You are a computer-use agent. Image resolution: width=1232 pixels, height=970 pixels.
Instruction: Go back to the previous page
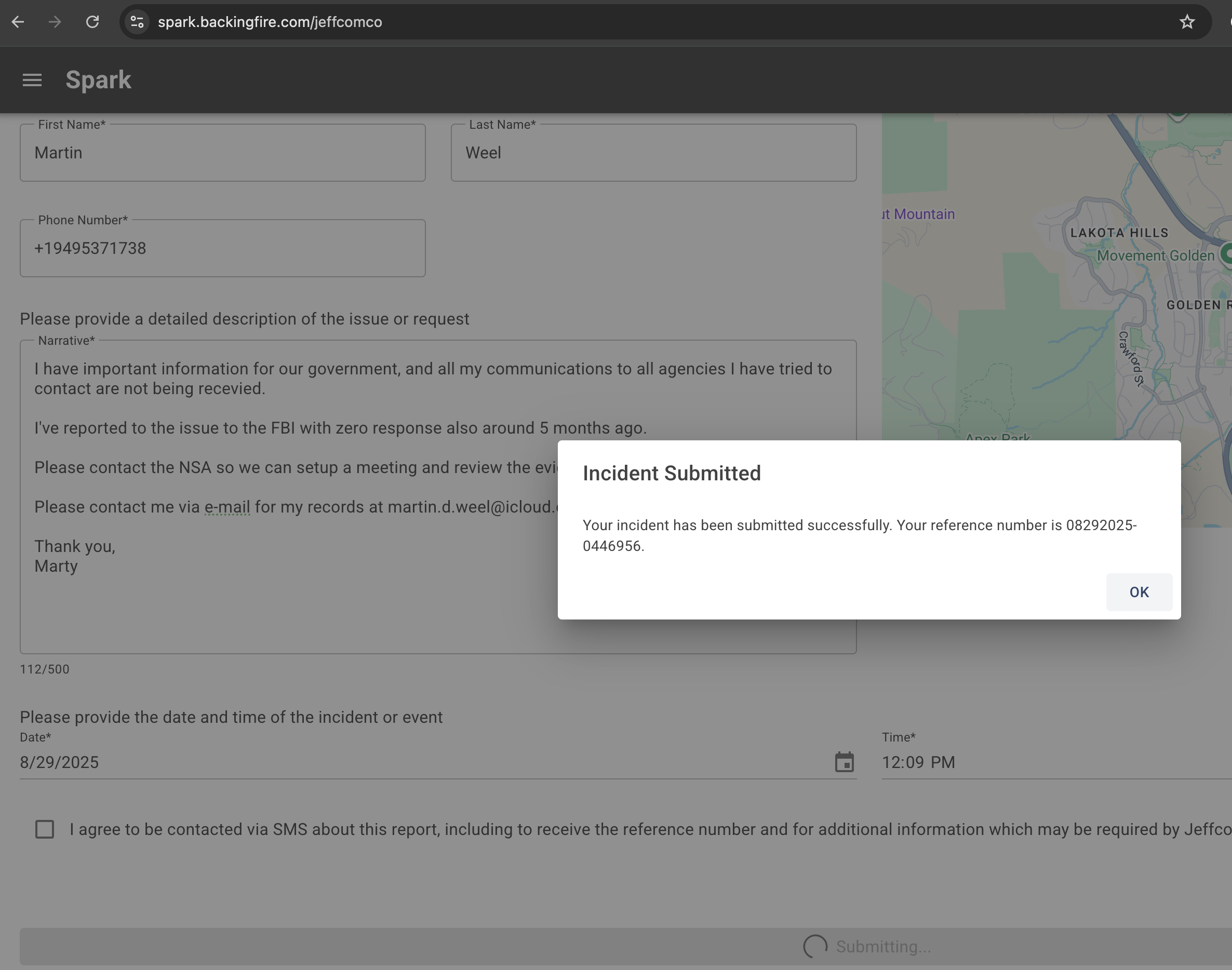[18, 22]
